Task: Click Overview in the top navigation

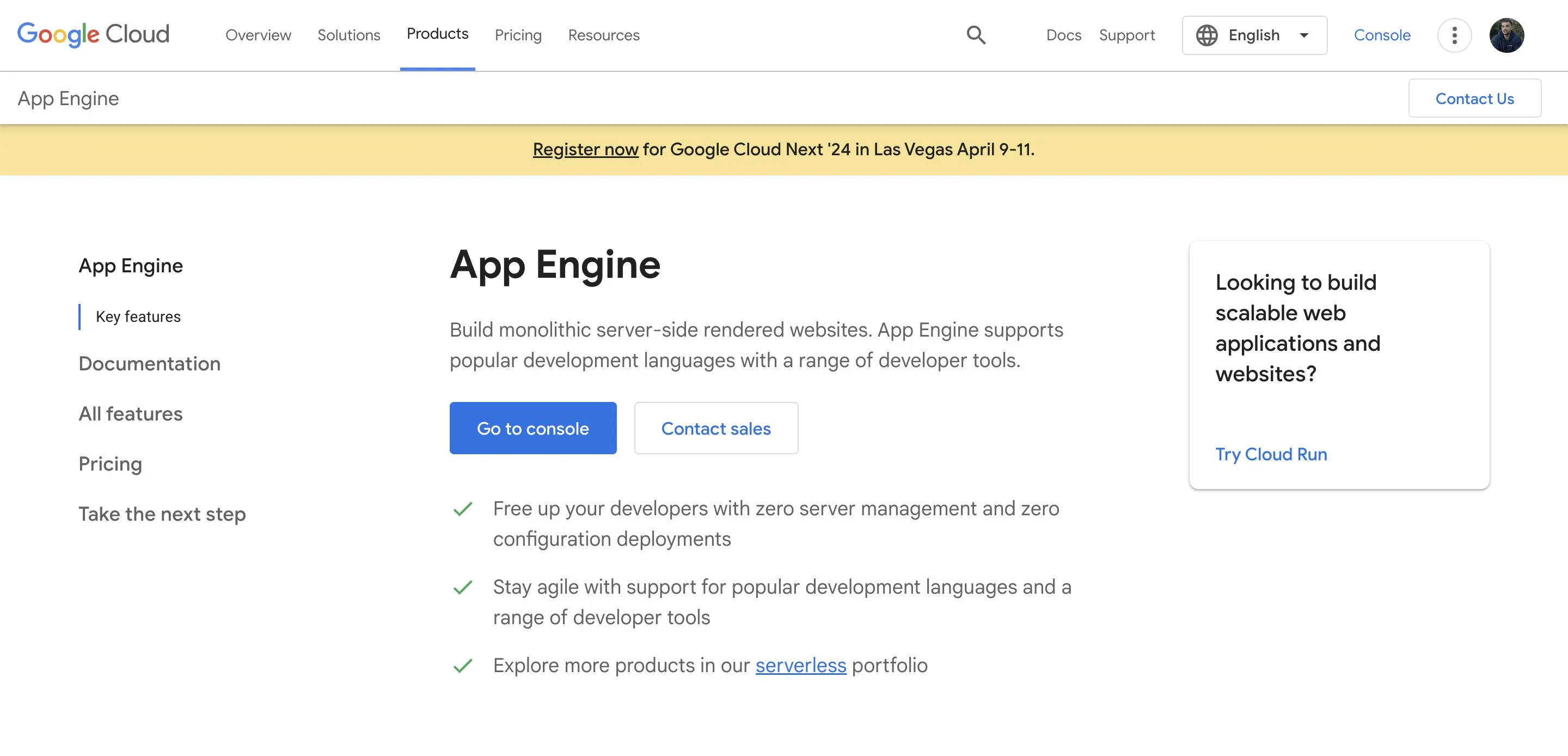Action: (x=258, y=35)
